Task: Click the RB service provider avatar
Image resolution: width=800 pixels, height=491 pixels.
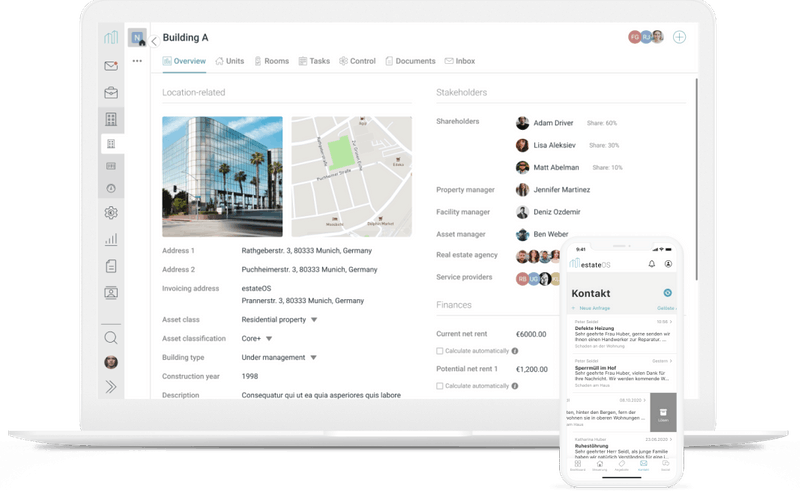Action: (522, 279)
